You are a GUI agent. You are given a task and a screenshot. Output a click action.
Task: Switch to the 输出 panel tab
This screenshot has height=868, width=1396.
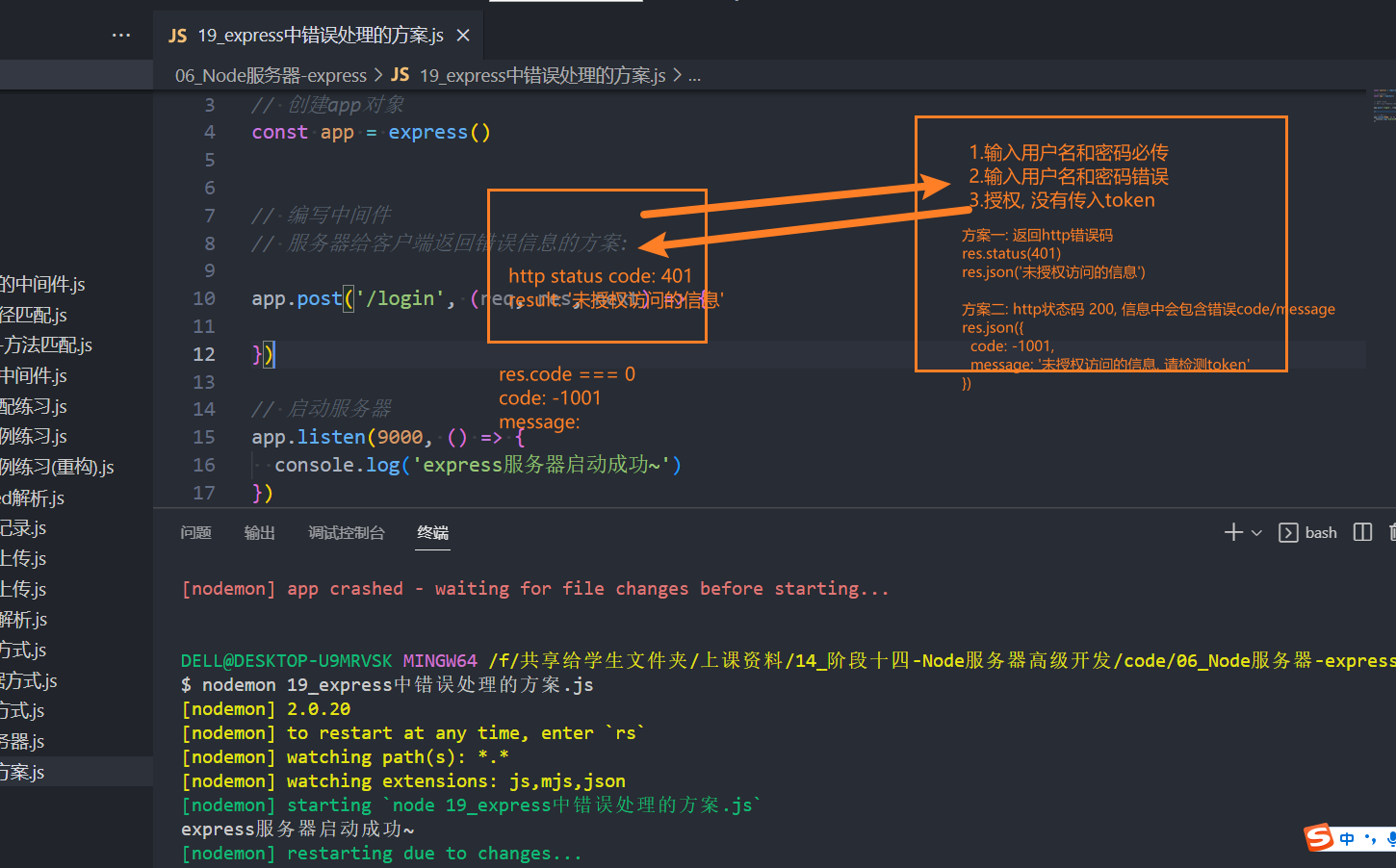tap(259, 533)
